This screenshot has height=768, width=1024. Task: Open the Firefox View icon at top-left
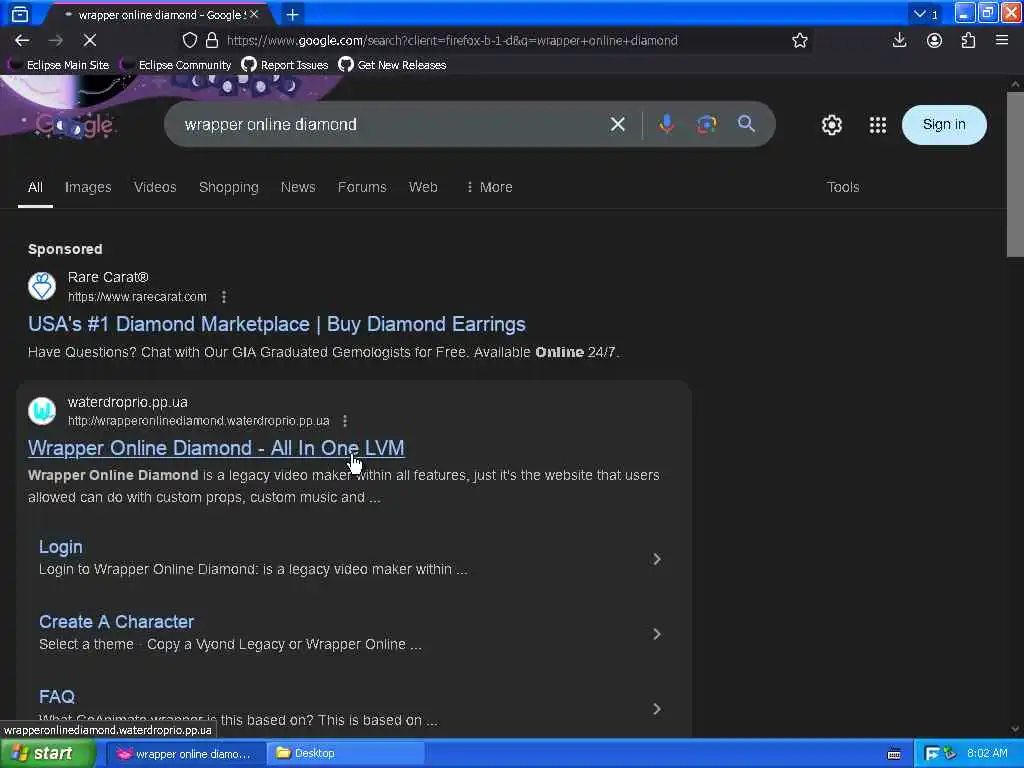coord(20,14)
